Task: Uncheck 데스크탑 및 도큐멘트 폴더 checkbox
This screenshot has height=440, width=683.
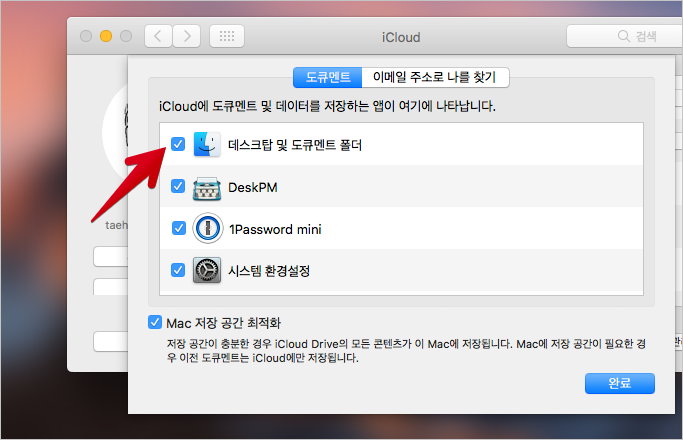Action: tap(178, 144)
